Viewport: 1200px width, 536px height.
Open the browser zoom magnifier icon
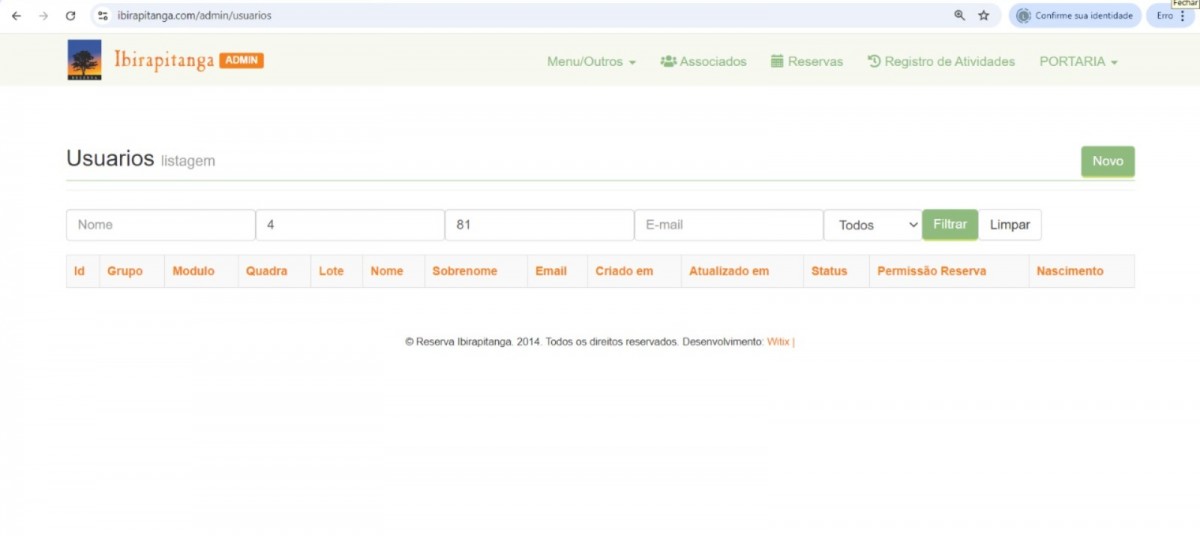click(x=960, y=16)
